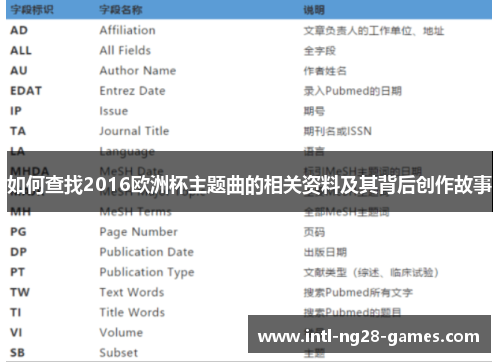This screenshot has height=362, width=500.
Task: Click the 'Affiliation' field name
Action: (127, 30)
